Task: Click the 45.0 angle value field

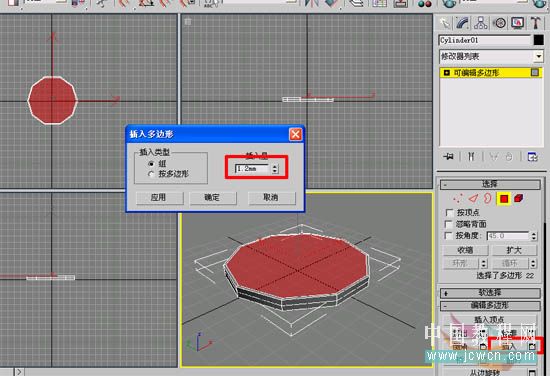Action: [508, 236]
